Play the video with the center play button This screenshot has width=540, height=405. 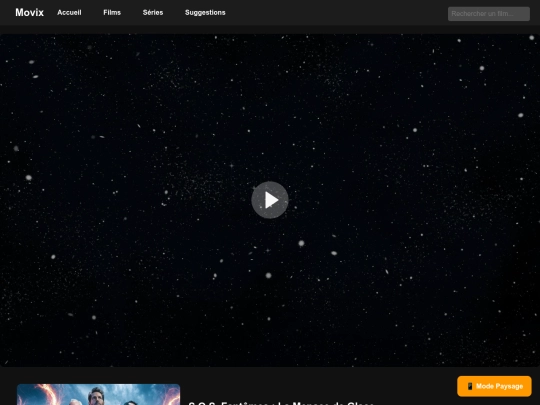(270, 200)
